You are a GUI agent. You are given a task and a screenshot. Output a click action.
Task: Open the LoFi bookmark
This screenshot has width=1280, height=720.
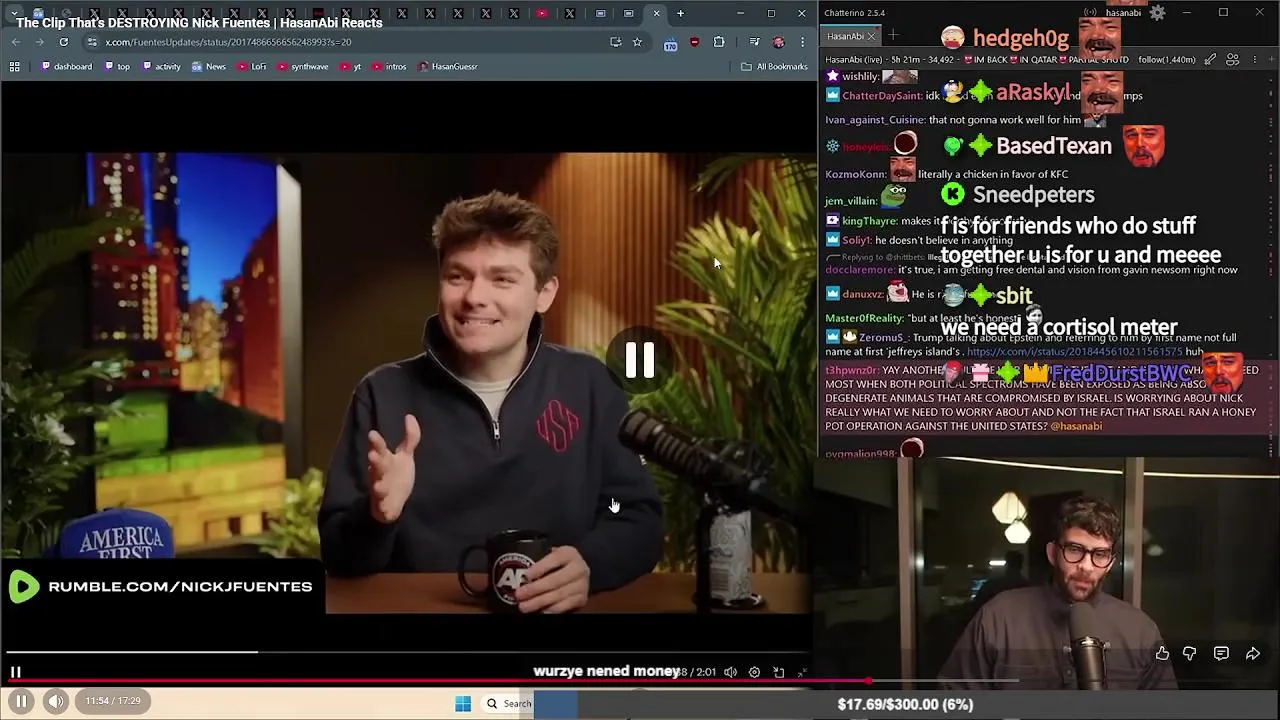[252, 66]
